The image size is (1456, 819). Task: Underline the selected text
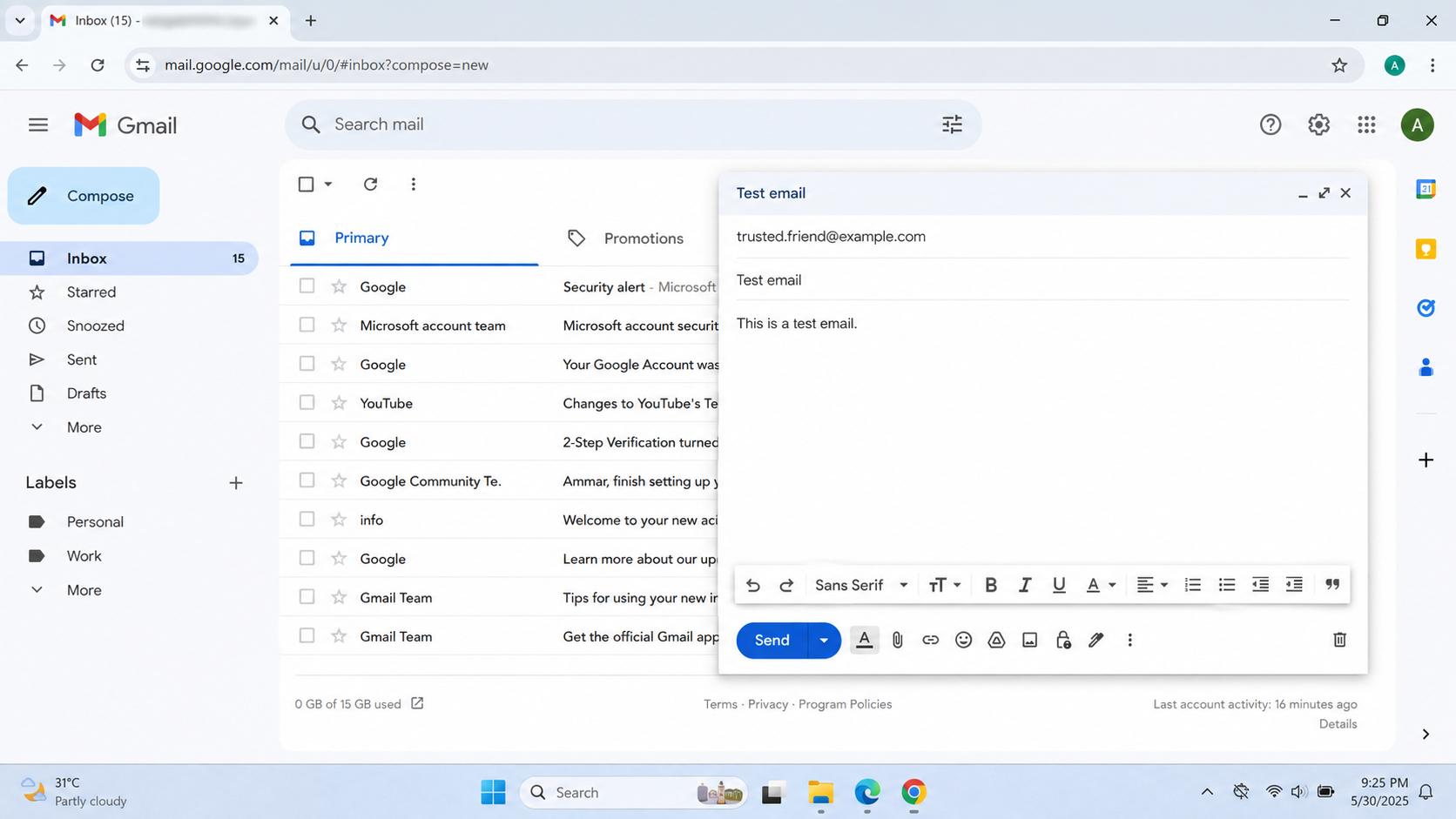coord(1059,585)
